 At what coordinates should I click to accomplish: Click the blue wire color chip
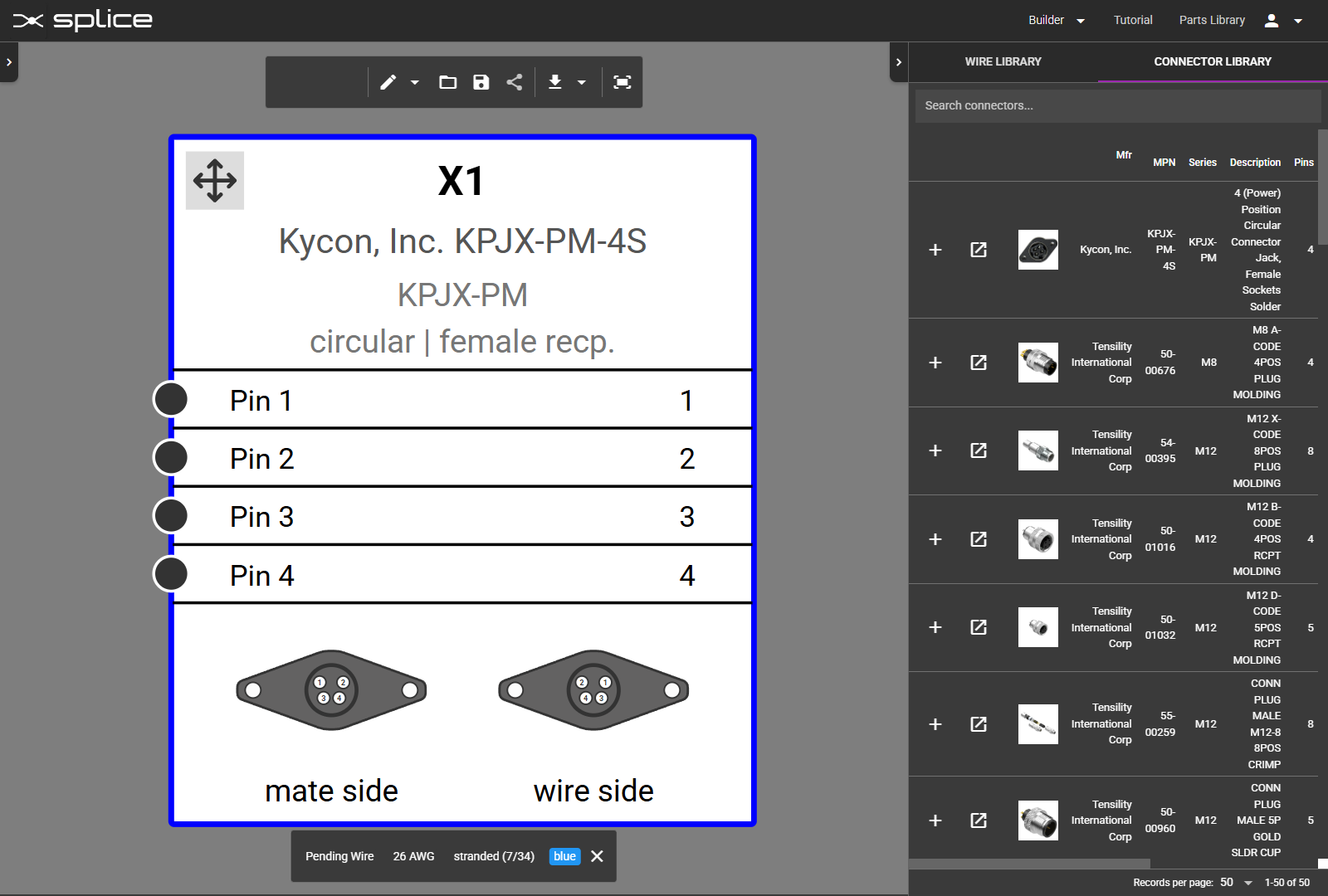[564, 856]
